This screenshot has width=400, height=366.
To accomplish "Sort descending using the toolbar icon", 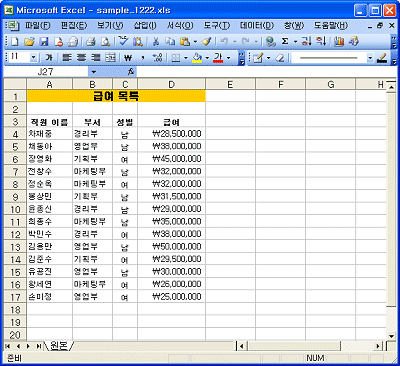I will (x=321, y=41).
